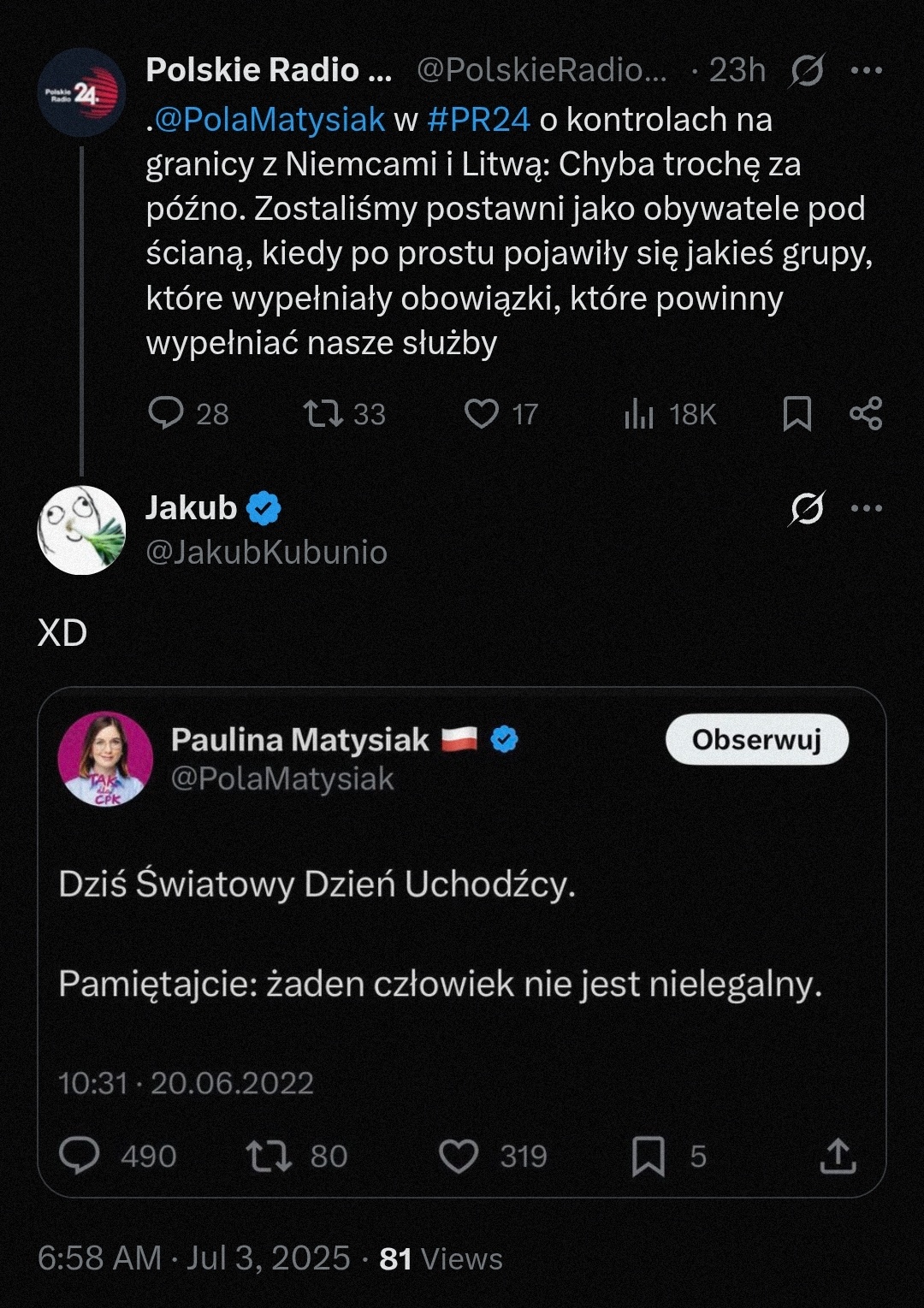Screen dimensions: 924x1308
Task: Share the Polskie Radio tweet
Action: 866,414
